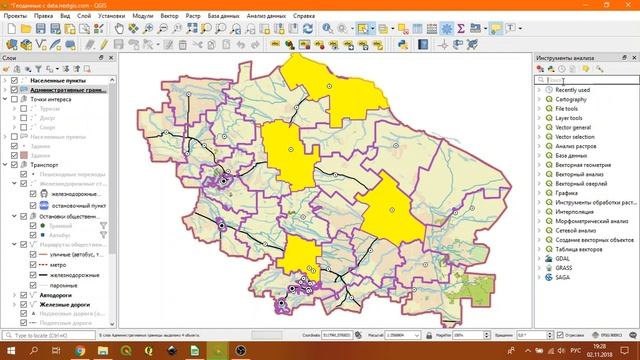Toggle the Транспорт group checkbox
The width and height of the screenshot is (640, 360).
tap(14, 165)
